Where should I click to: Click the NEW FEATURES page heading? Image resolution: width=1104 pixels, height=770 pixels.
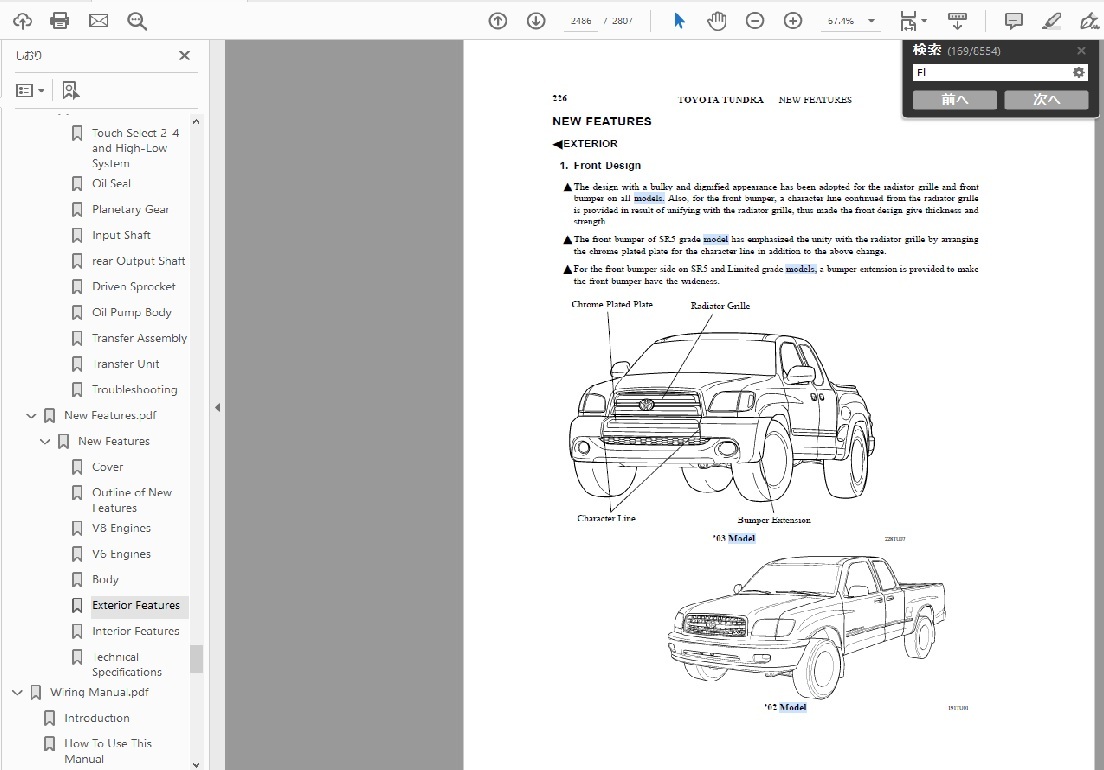602,121
